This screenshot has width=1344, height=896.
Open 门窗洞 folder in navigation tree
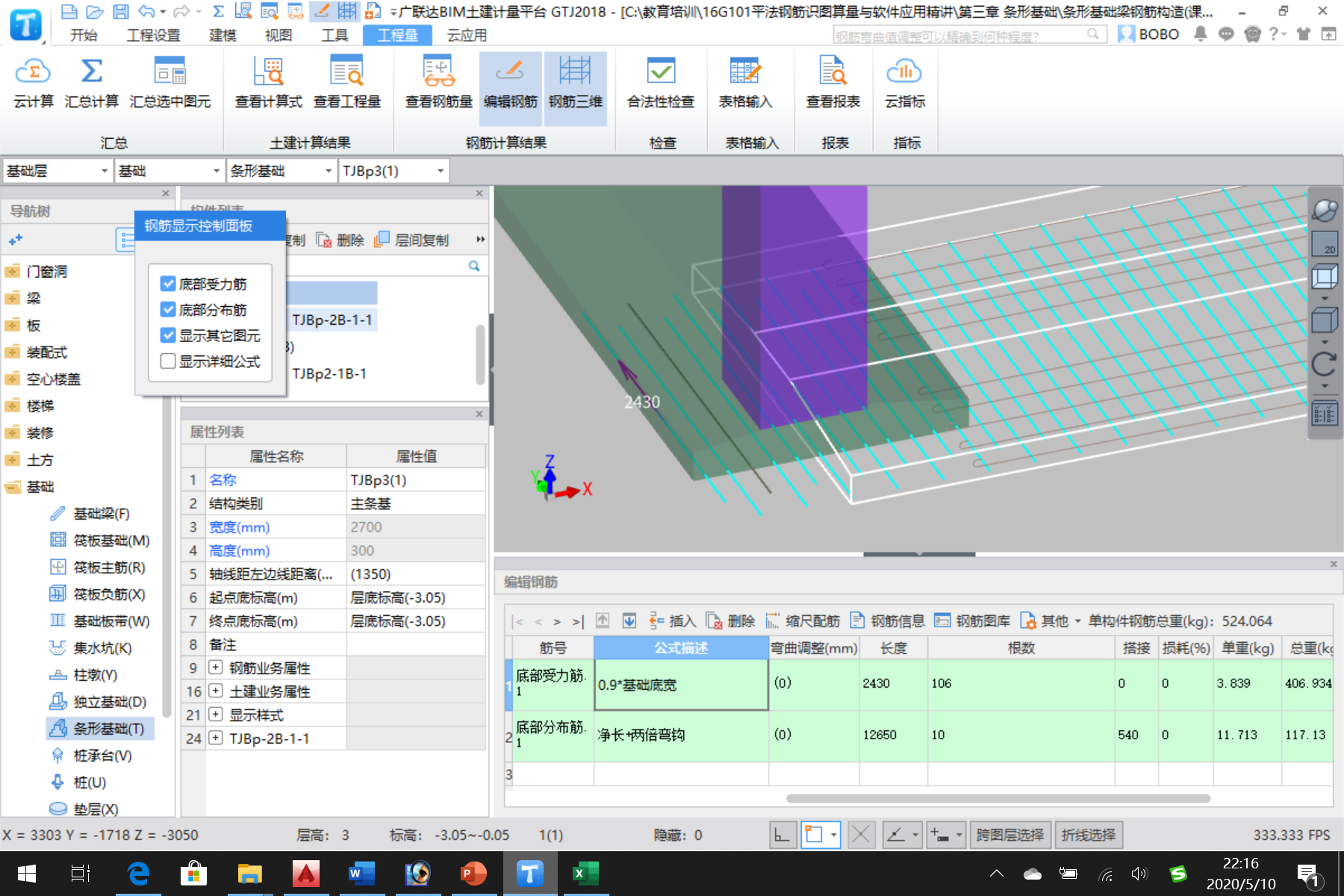click(x=37, y=272)
